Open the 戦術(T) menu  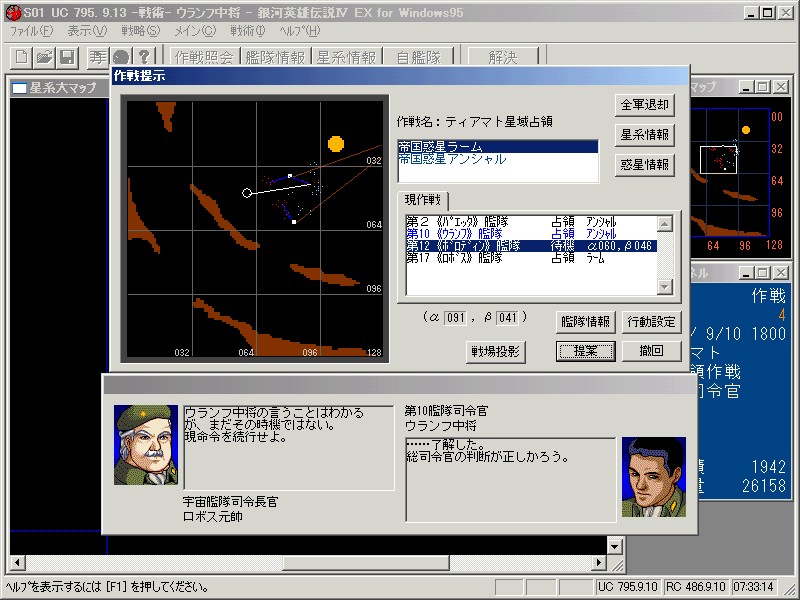pyautogui.click(x=247, y=31)
